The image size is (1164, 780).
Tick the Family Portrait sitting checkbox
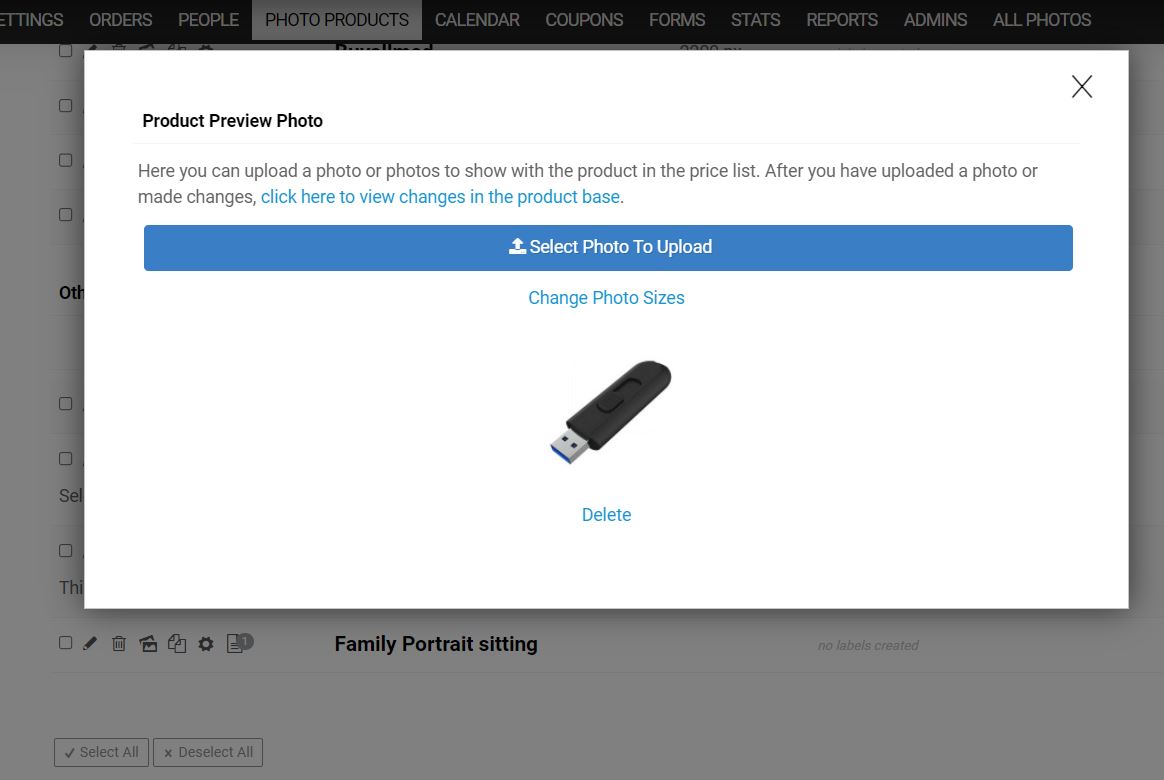pyautogui.click(x=65, y=643)
